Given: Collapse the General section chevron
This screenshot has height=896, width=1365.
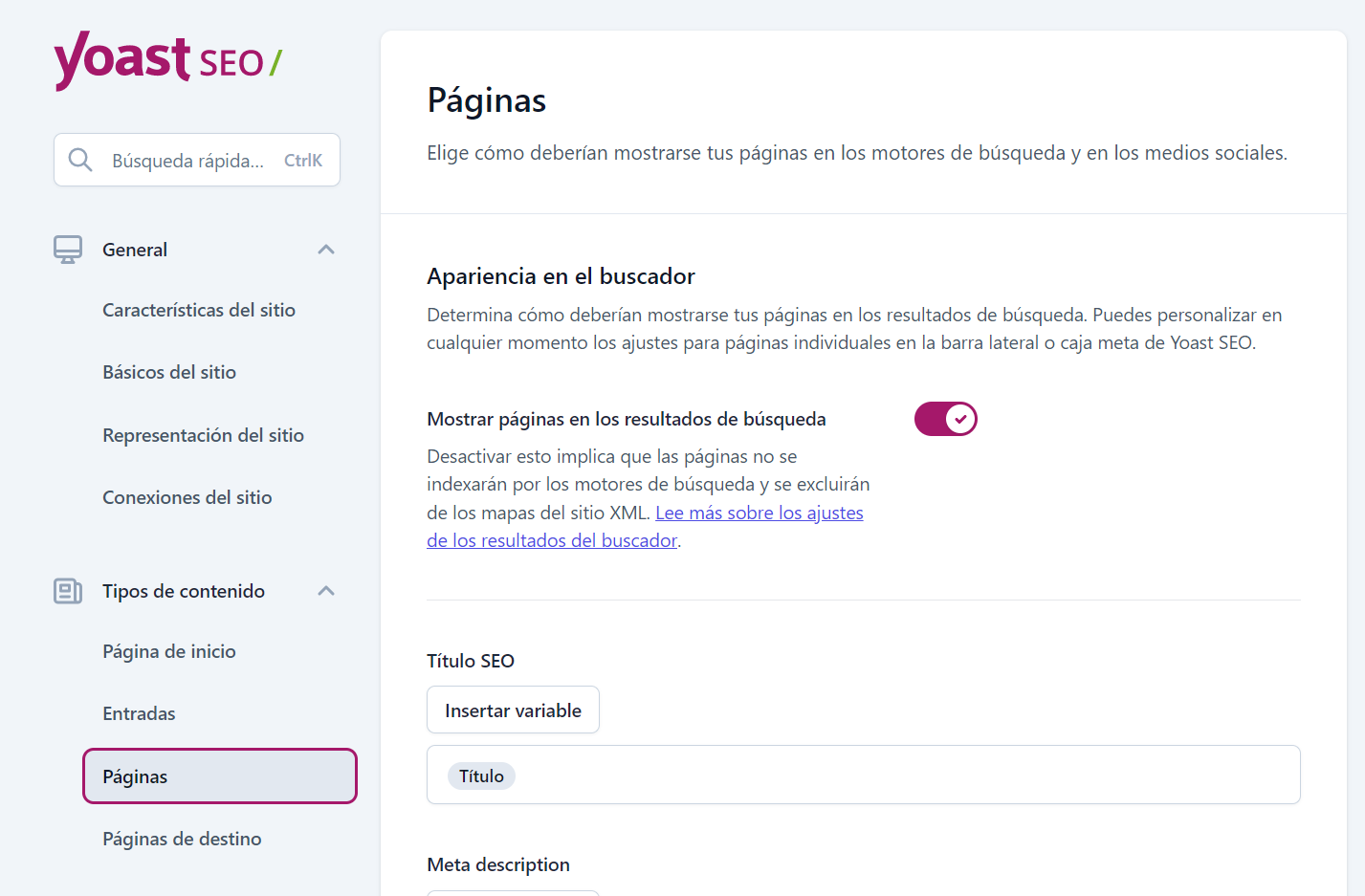Looking at the screenshot, I should pos(326,250).
